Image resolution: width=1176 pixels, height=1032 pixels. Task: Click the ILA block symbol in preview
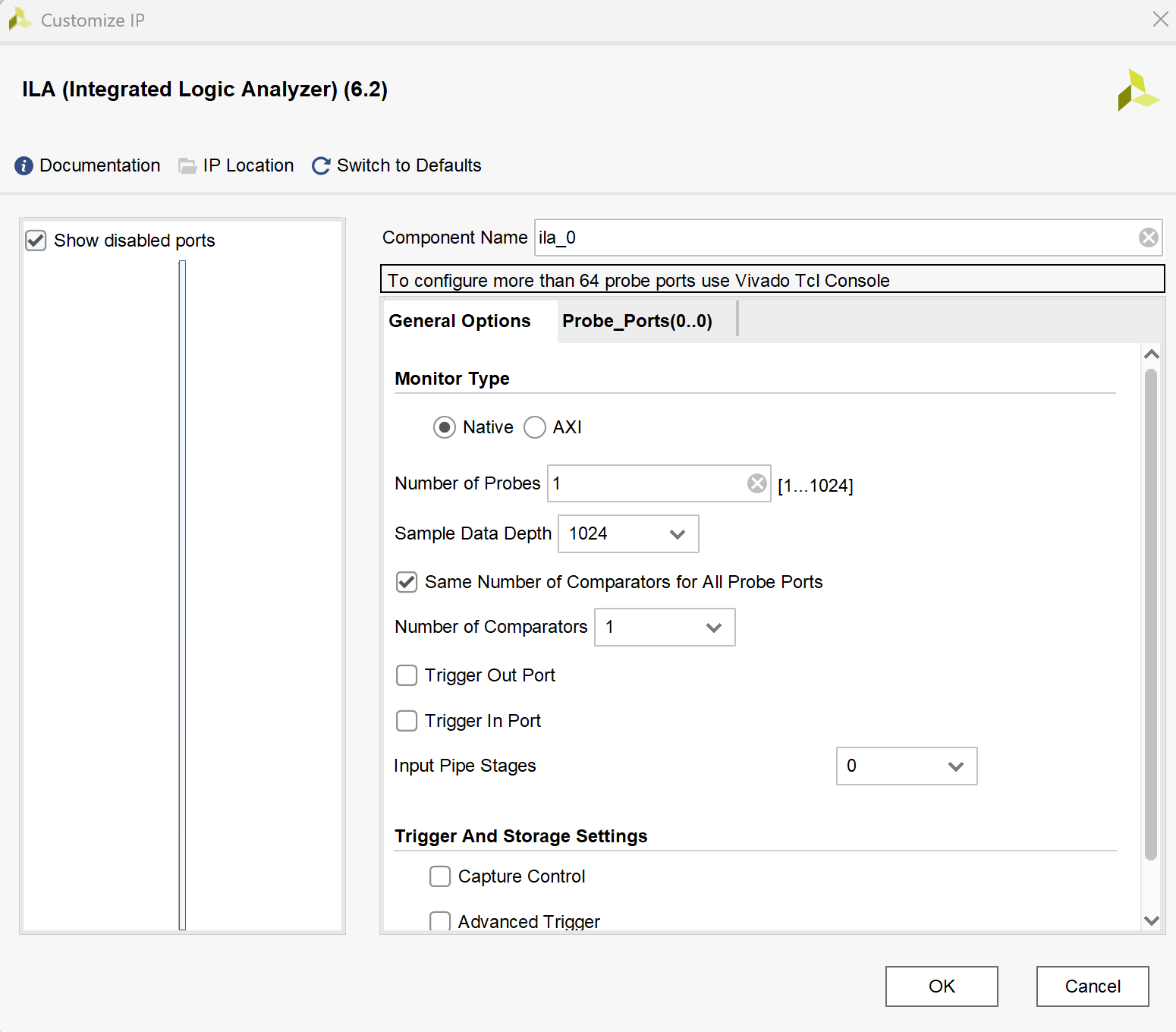[x=182, y=595]
